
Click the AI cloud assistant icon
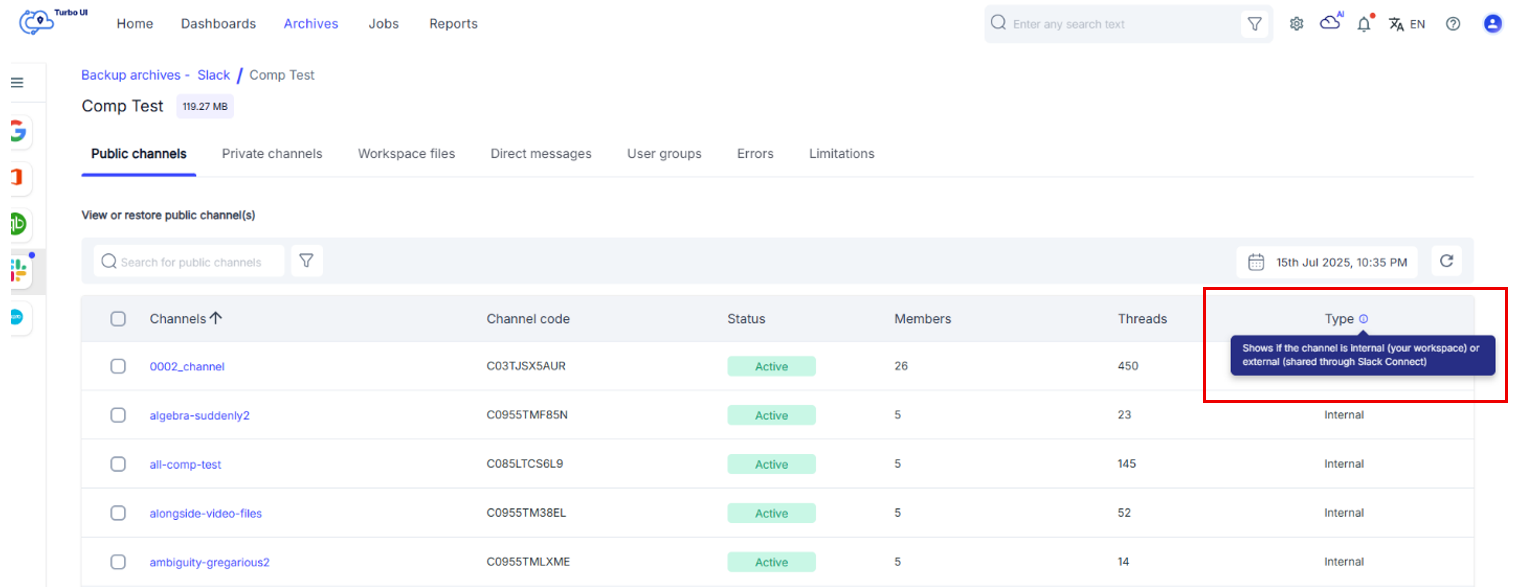coord(1330,23)
